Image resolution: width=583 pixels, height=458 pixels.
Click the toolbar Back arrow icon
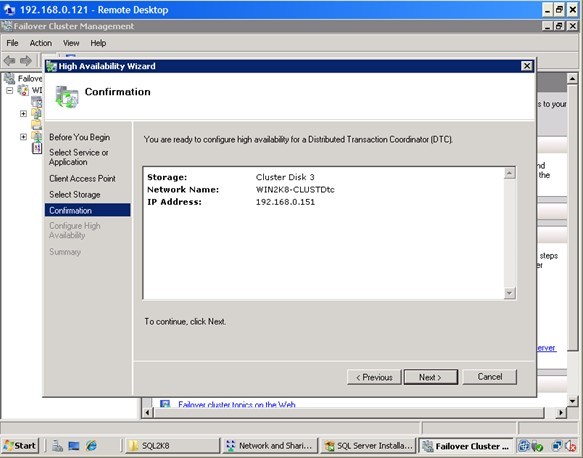[9, 60]
